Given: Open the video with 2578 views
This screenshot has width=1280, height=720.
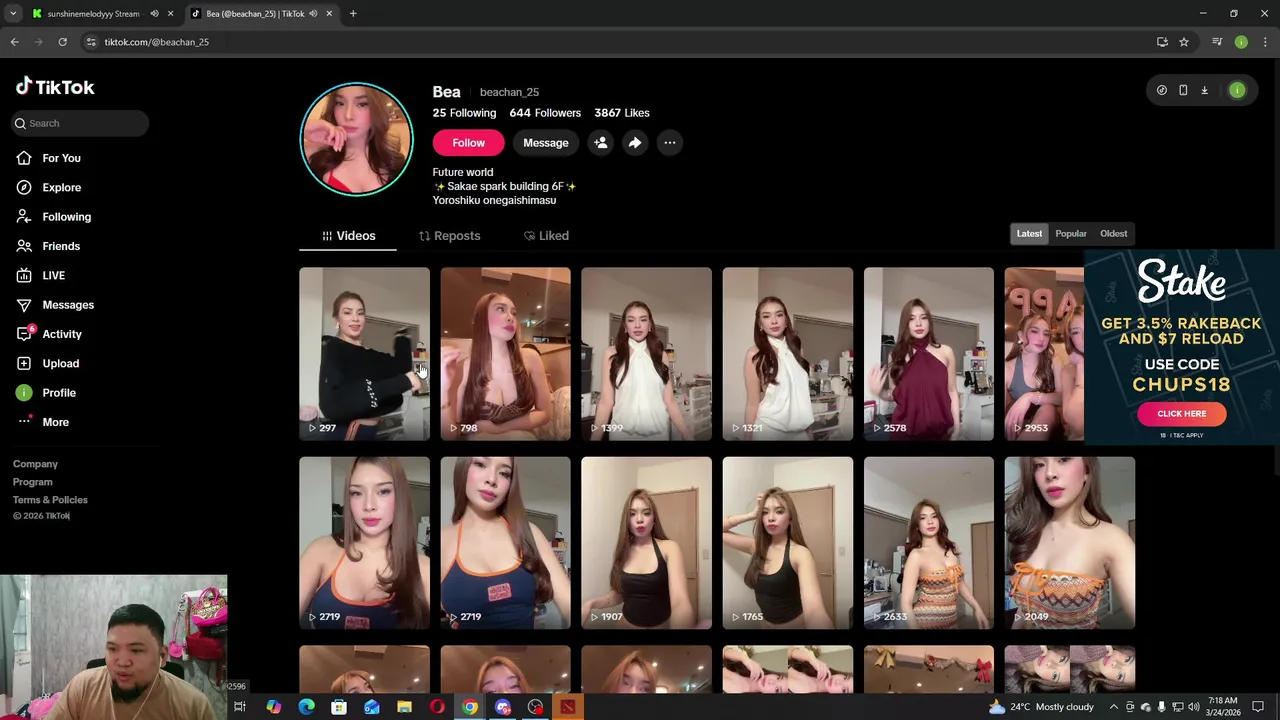Looking at the screenshot, I should [929, 354].
